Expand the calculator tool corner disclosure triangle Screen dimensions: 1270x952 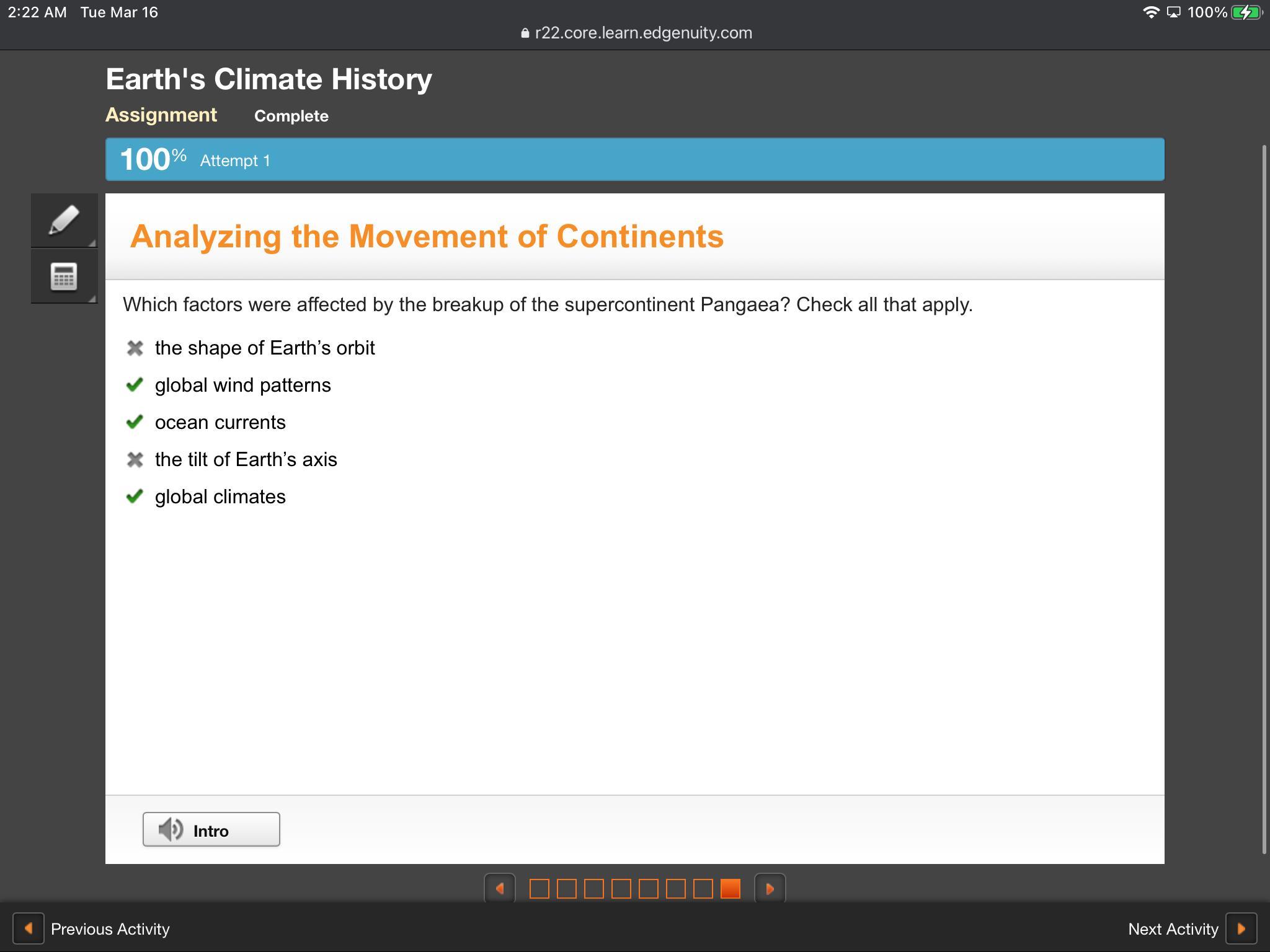click(92, 299)
